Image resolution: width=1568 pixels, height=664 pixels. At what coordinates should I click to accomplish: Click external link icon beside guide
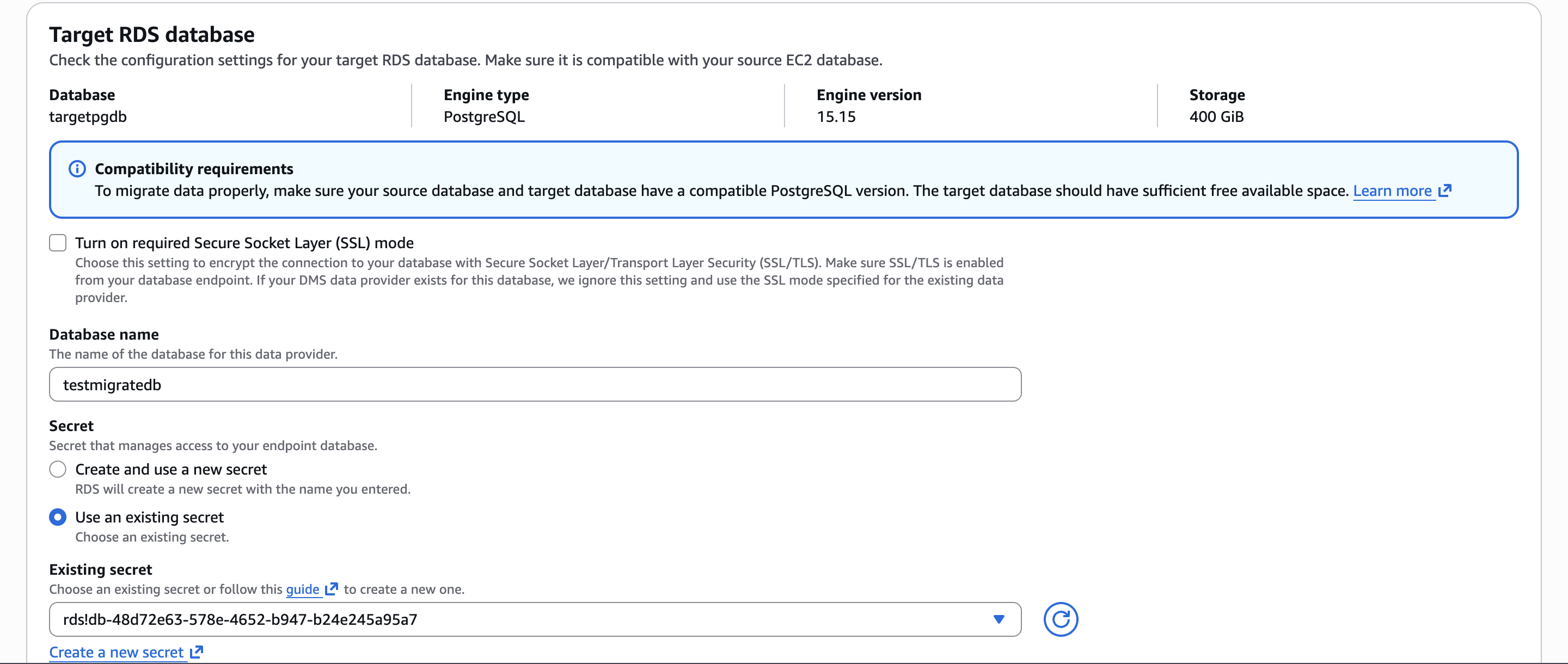[x=331, y=588]
